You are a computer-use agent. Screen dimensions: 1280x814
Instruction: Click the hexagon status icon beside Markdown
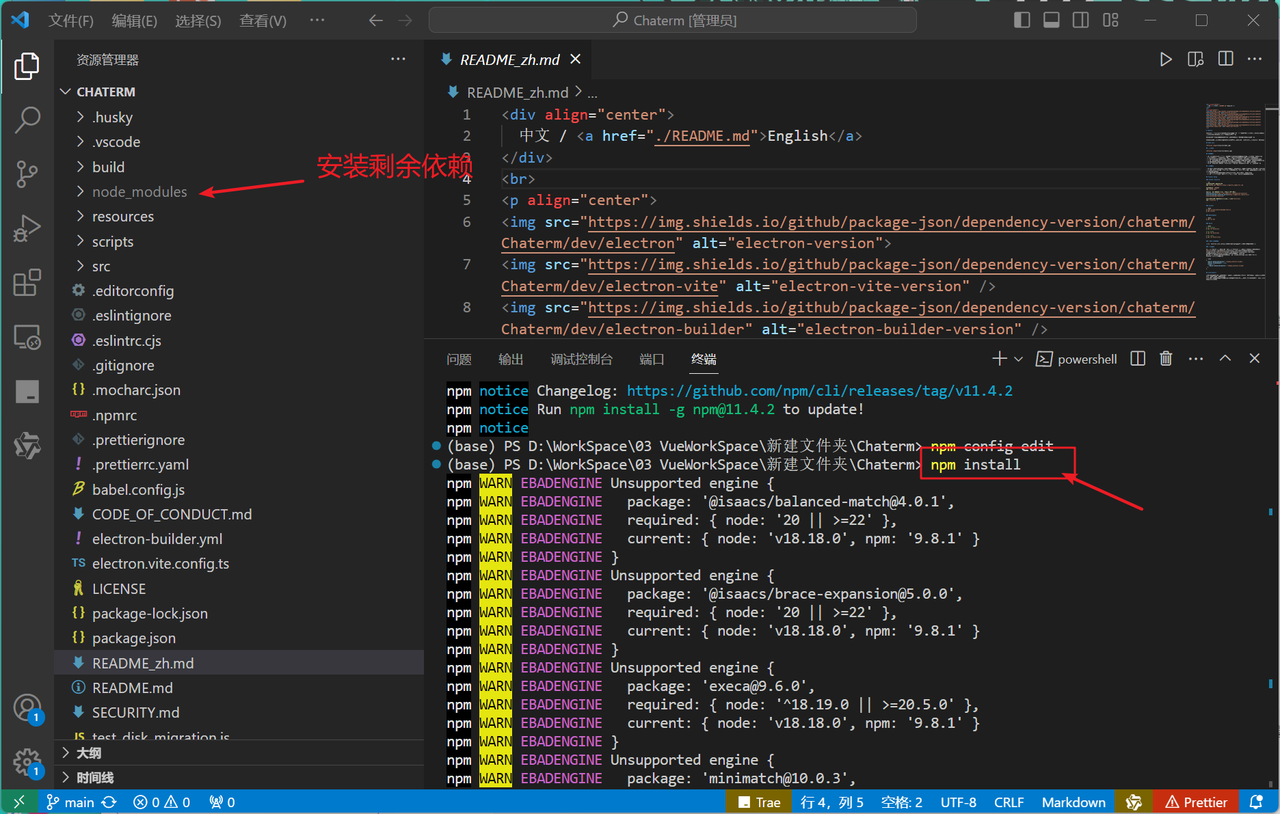click(x=1134, y=802)
